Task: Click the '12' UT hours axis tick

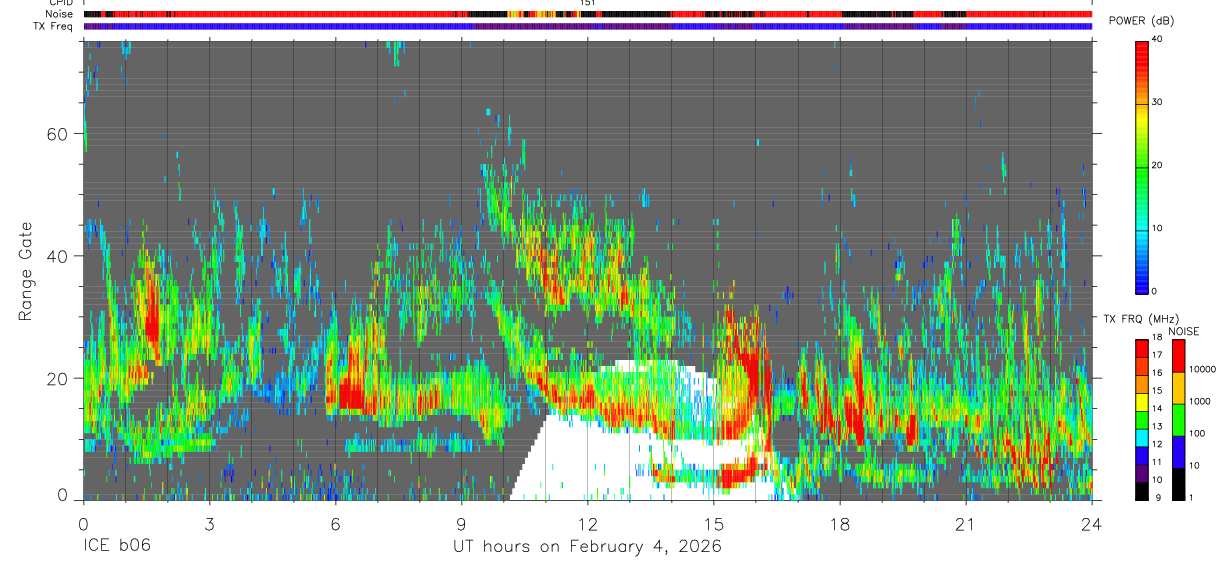Action: (587, 523)
